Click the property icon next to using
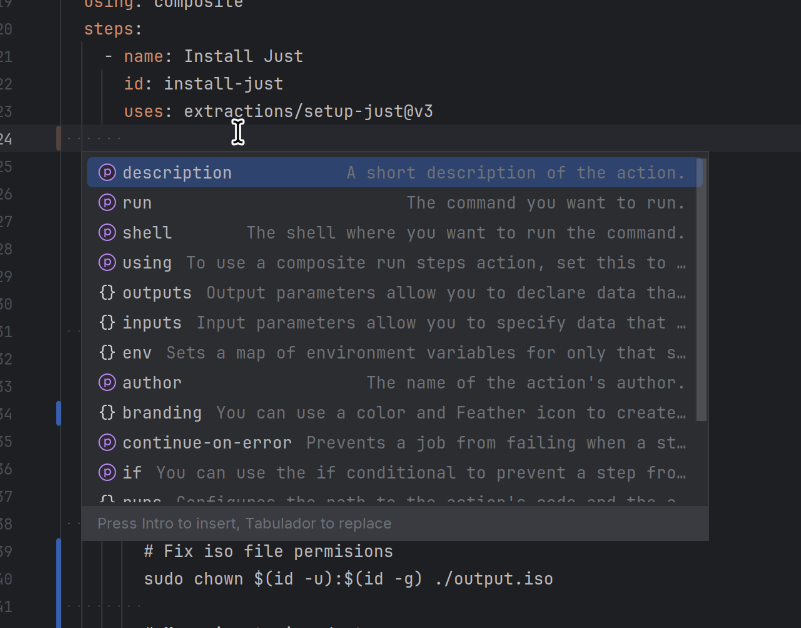The image size is (801, 628). click(107, 263)
